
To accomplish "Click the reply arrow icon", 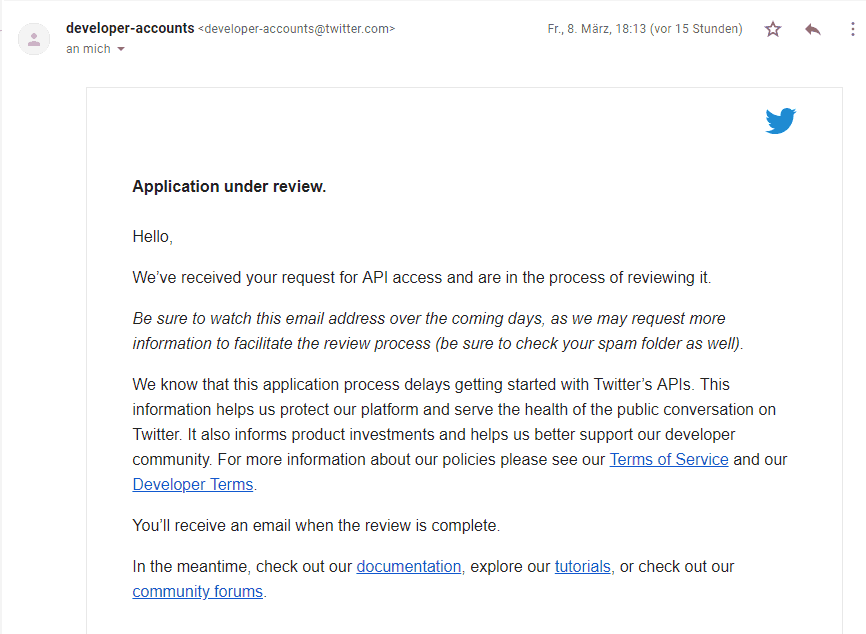I will (x=812, y=29).
